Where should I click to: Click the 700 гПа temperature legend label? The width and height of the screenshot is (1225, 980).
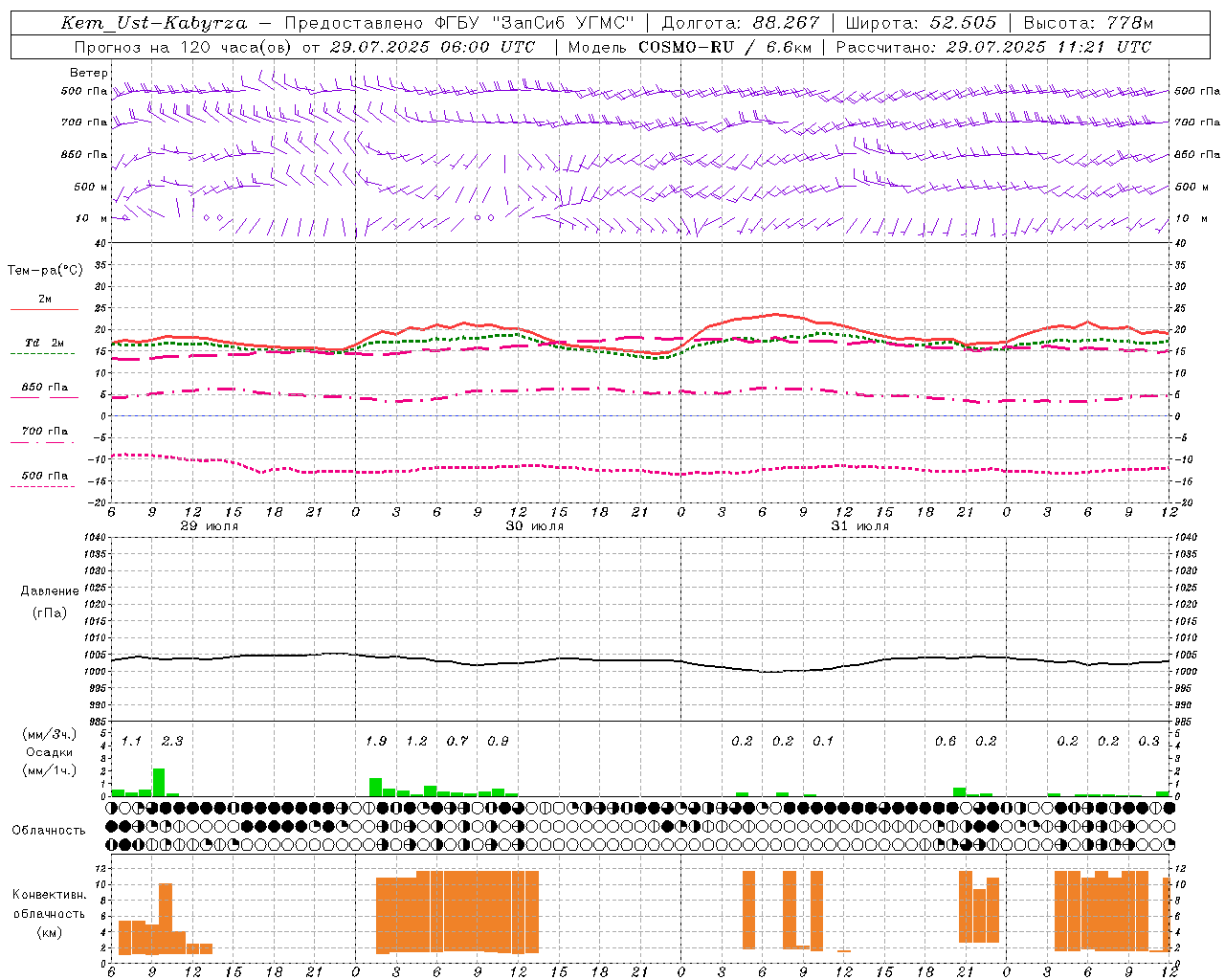[44, 432]
